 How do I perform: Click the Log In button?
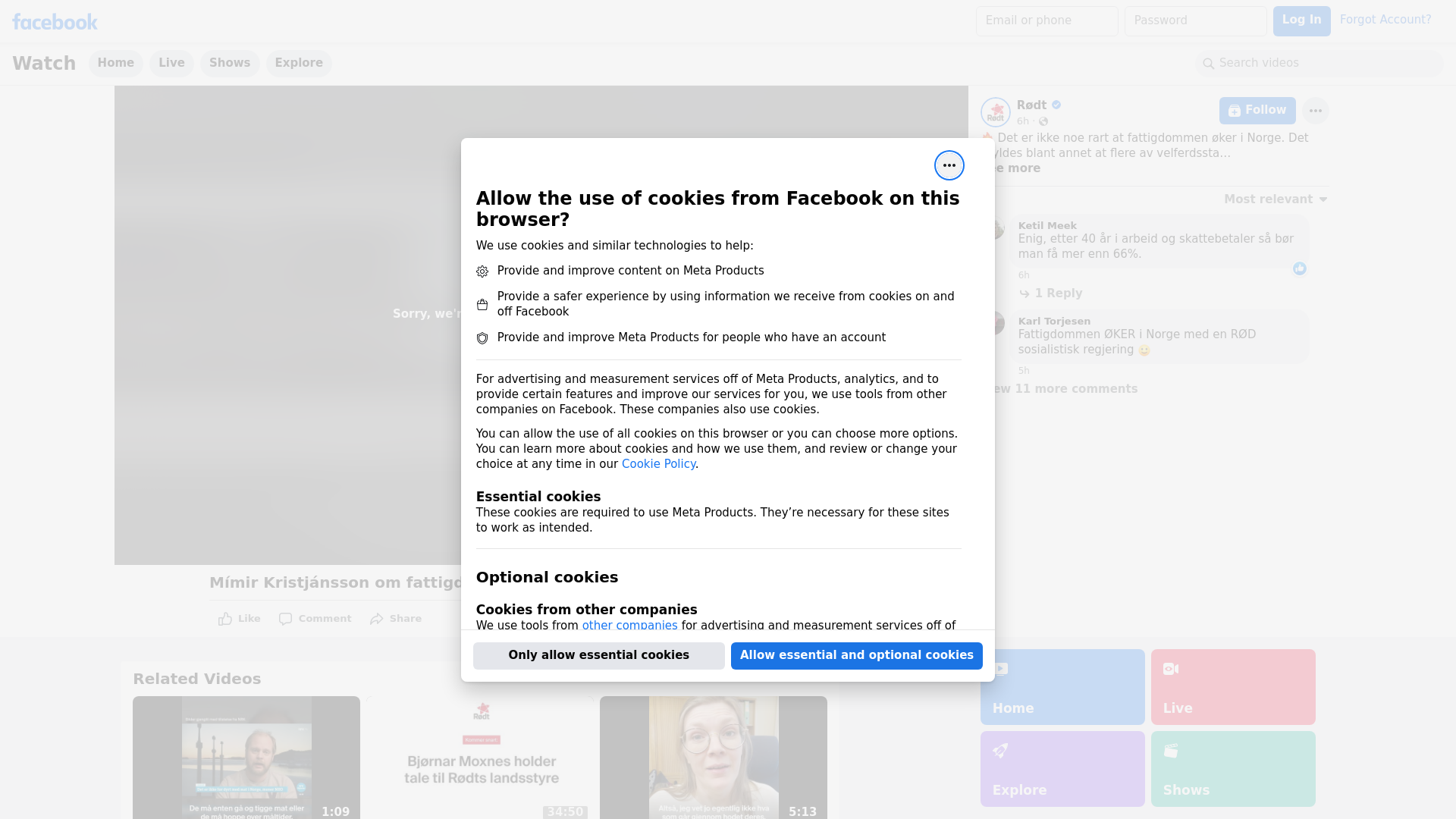tap(1301, 21)
